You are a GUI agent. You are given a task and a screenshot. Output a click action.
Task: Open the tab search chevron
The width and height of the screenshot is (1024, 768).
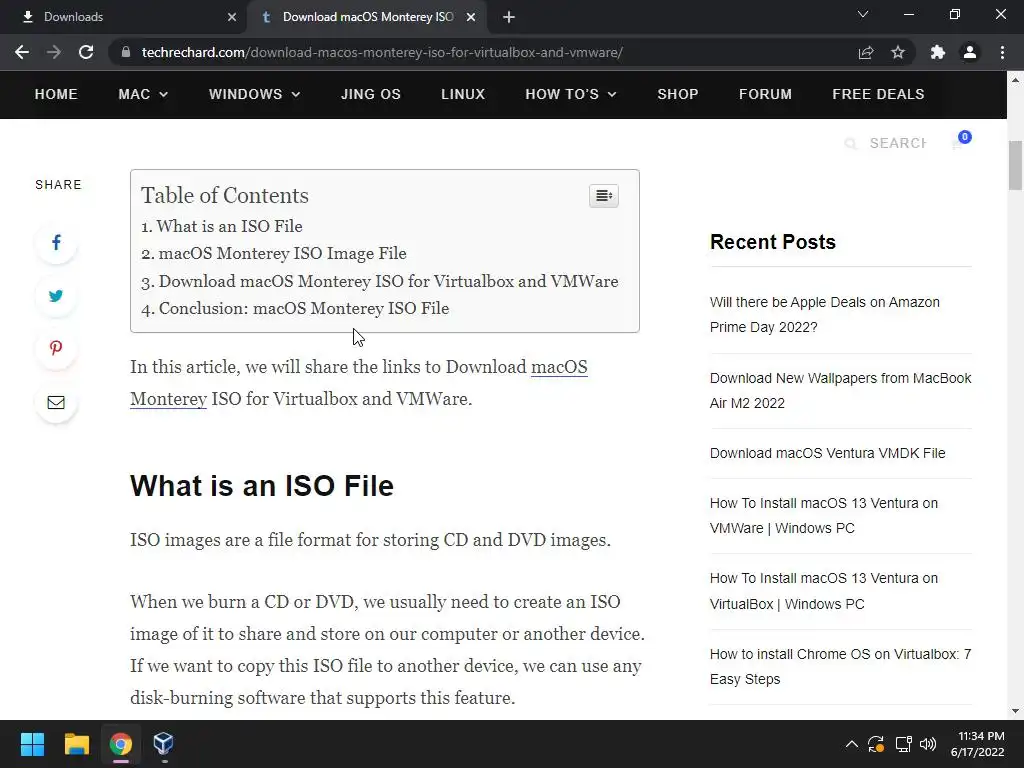click(863, 14)
